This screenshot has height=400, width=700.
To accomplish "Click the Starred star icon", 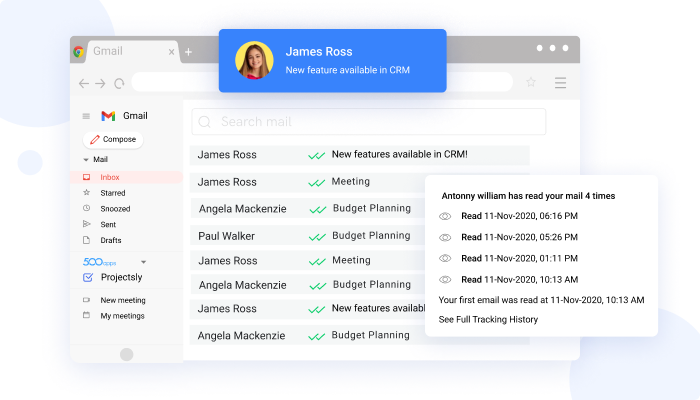I will 87,192.
